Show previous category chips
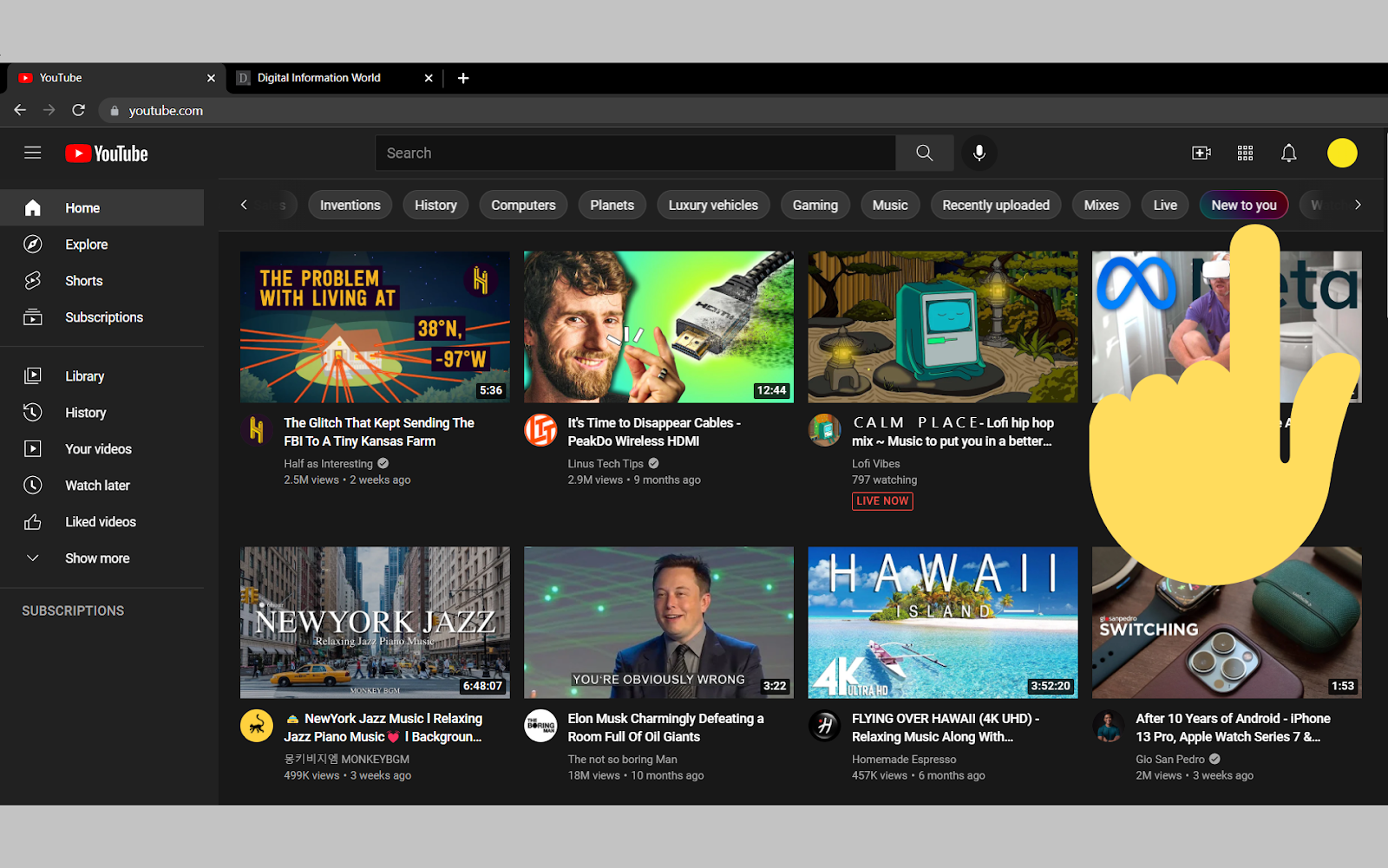Screen dimensions: 1388x868 pos(244,205)
